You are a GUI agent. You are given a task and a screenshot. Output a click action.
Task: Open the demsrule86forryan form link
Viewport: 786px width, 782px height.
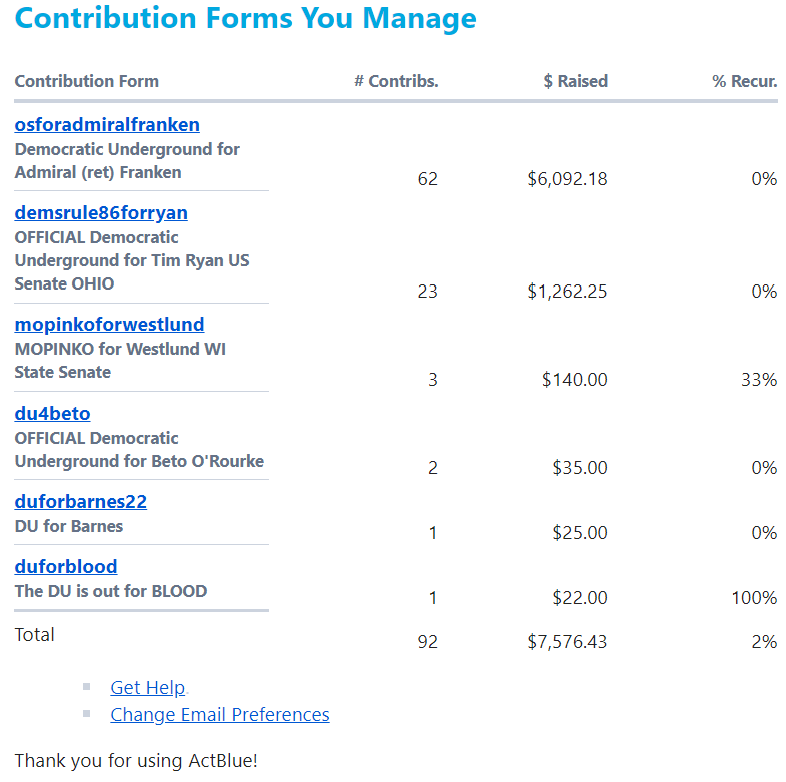point(101,213)
